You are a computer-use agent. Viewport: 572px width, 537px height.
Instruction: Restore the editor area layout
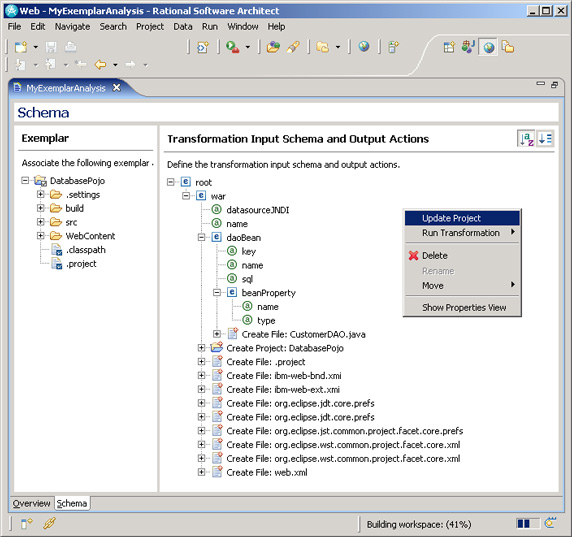click(554, 85)
